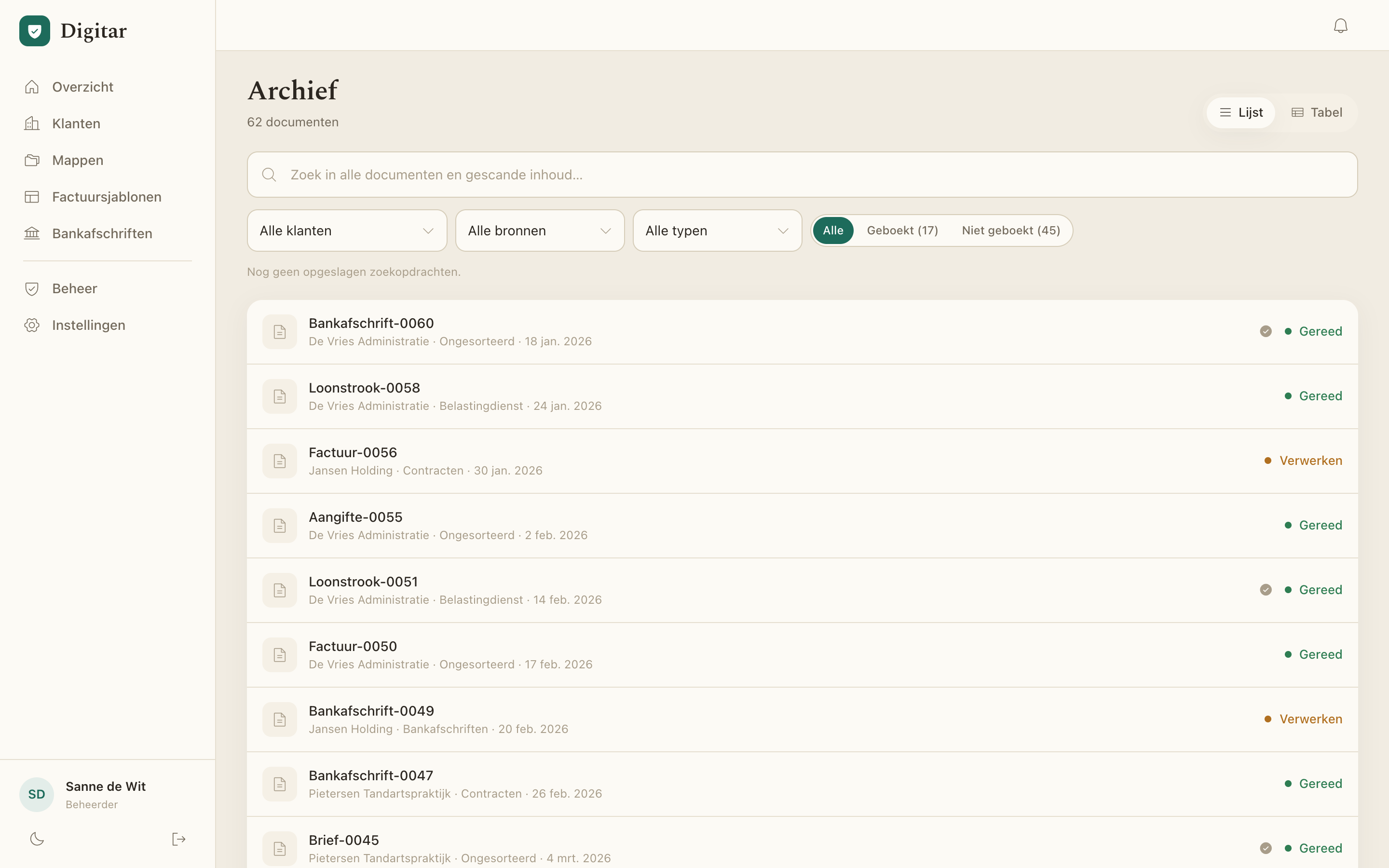The image size is (1389, 868).
Task: Click Gereed status on Bankafschrift-0047
Action: coord(1313,784)
